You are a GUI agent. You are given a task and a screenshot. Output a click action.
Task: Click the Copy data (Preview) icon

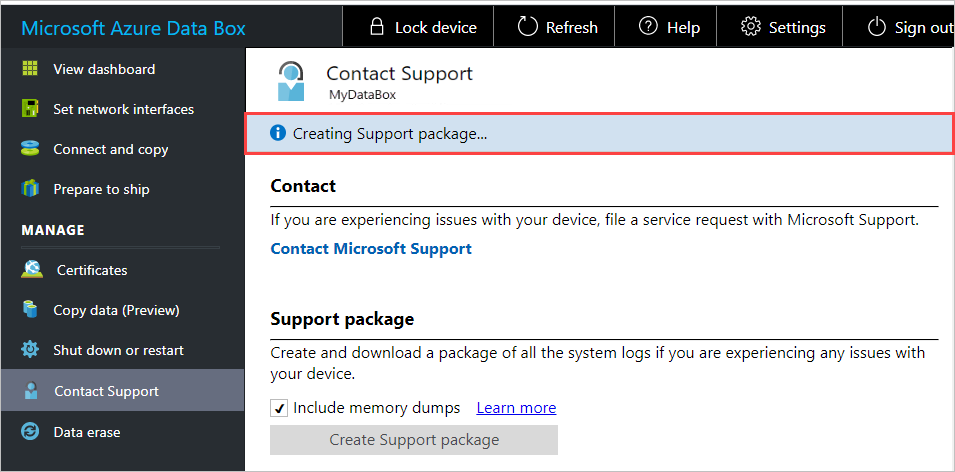click(x=31, y=310)
